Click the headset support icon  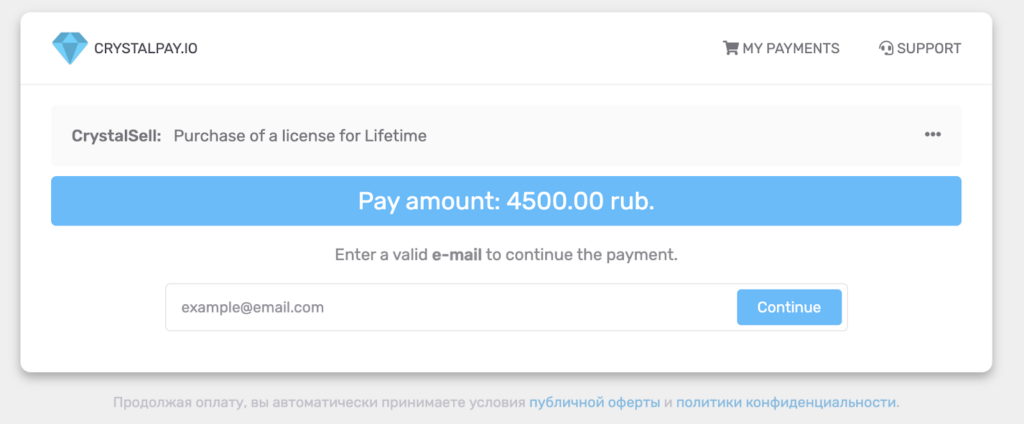coord(885,48)
